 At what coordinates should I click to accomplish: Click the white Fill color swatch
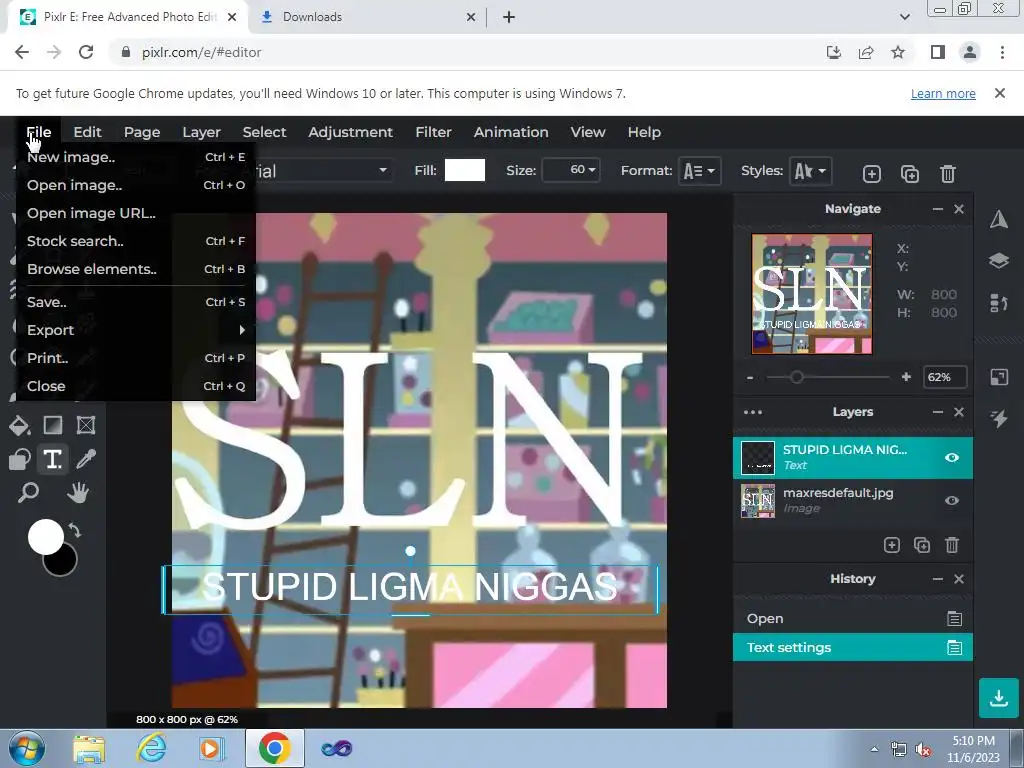pos(464,170)
